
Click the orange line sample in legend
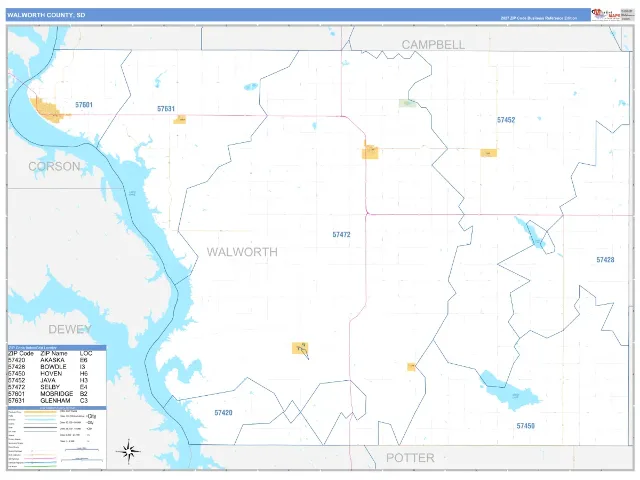40,412
